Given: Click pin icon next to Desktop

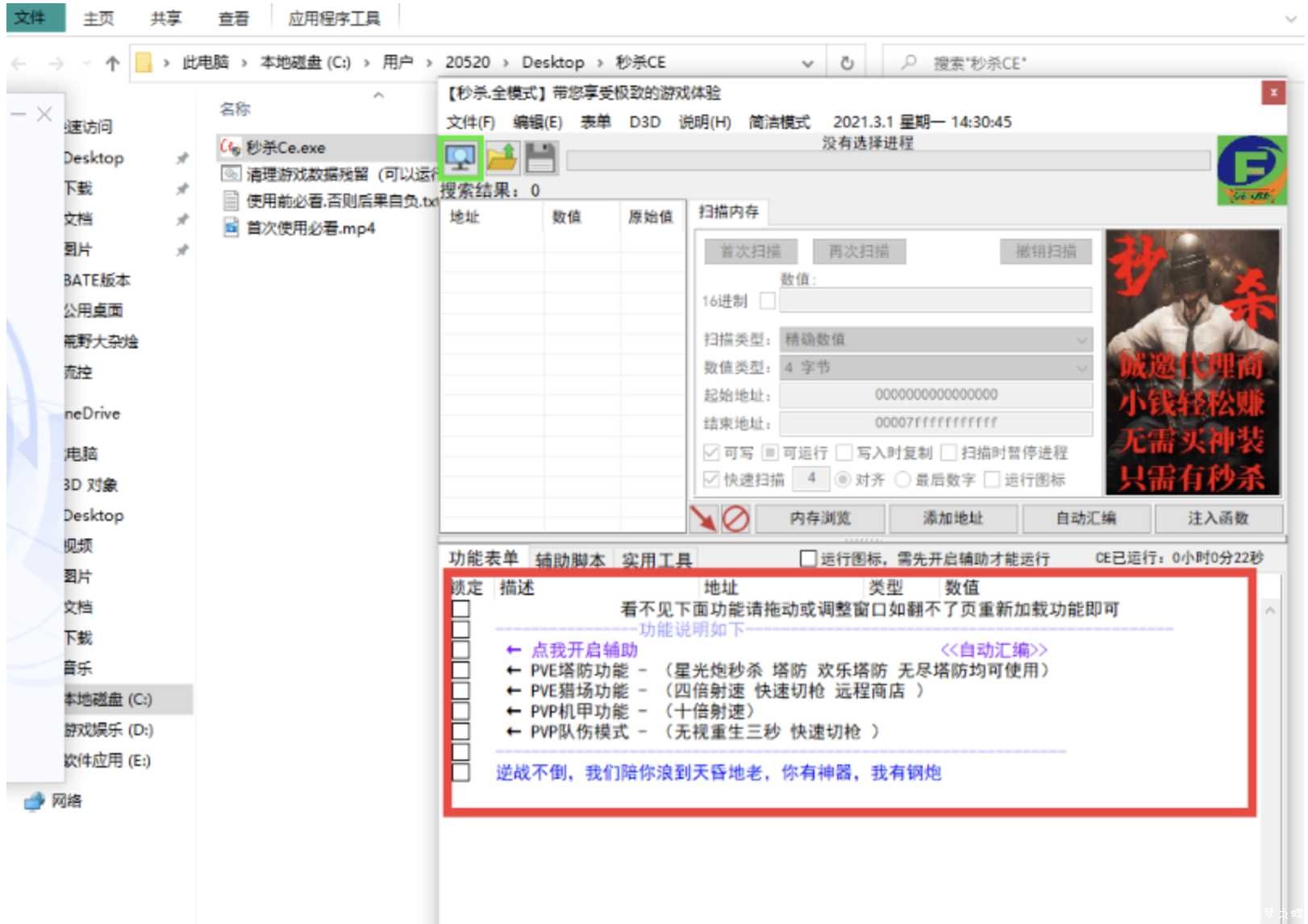Looking at the screenshot, I should pyautogui.click(x=182, y=158).
